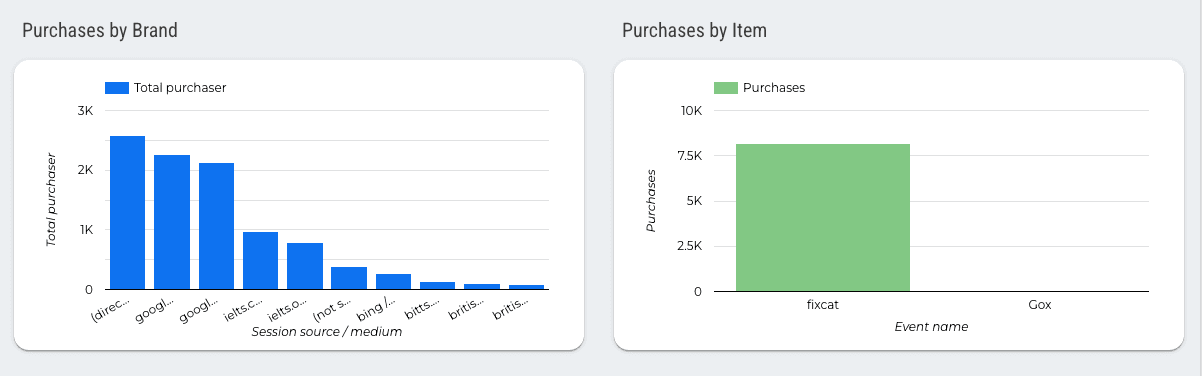This screenshot has width=1202, height=376.
Task: Click the "Event name" axis title
Action: [x=931, y=326]
